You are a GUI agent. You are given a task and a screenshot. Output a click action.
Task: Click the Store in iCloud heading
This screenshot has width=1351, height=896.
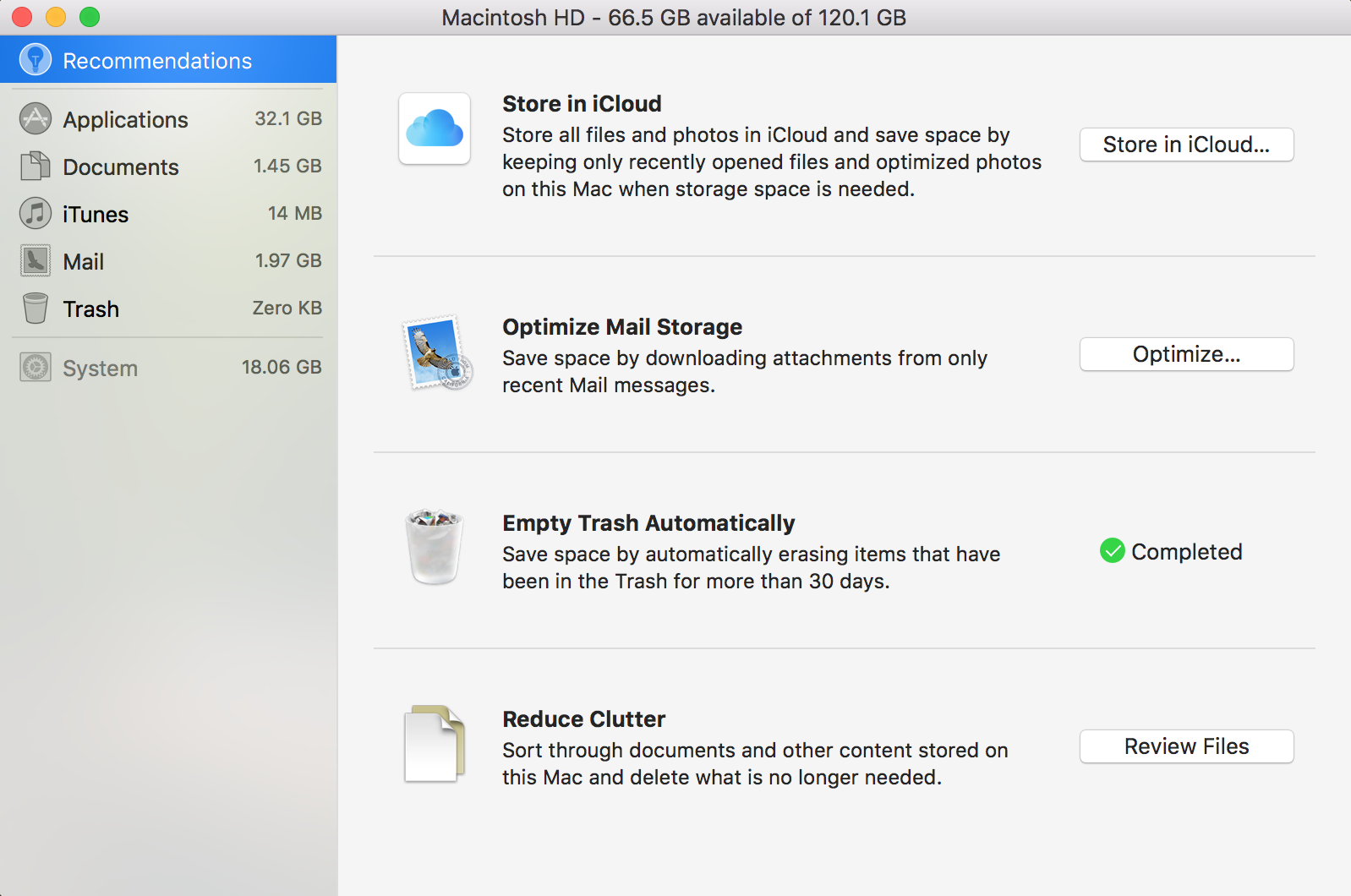pyautogui.click(x=582, y=103)
